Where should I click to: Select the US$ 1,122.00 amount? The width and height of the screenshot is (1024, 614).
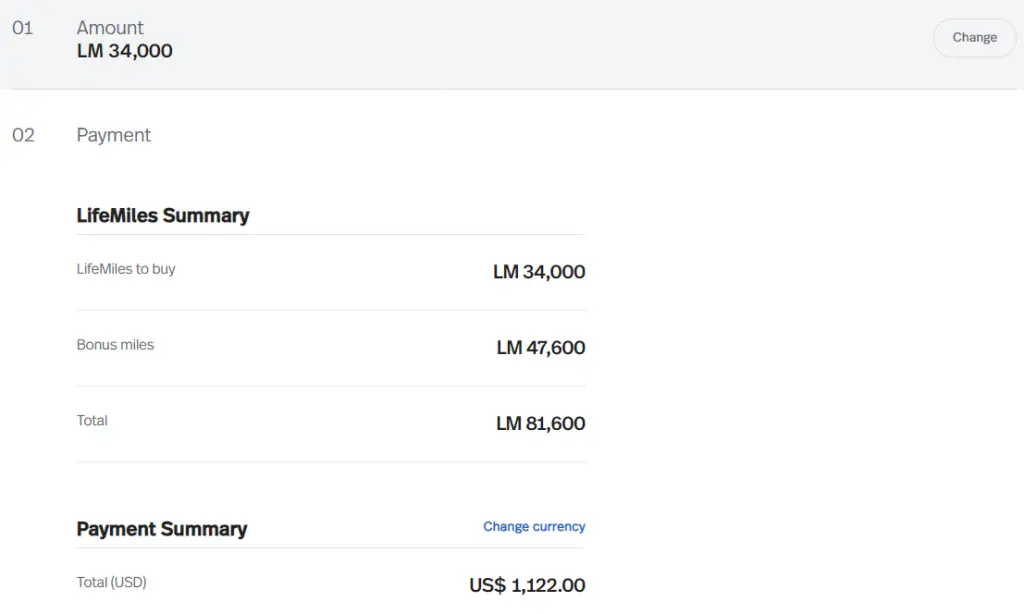pos(527,585)
